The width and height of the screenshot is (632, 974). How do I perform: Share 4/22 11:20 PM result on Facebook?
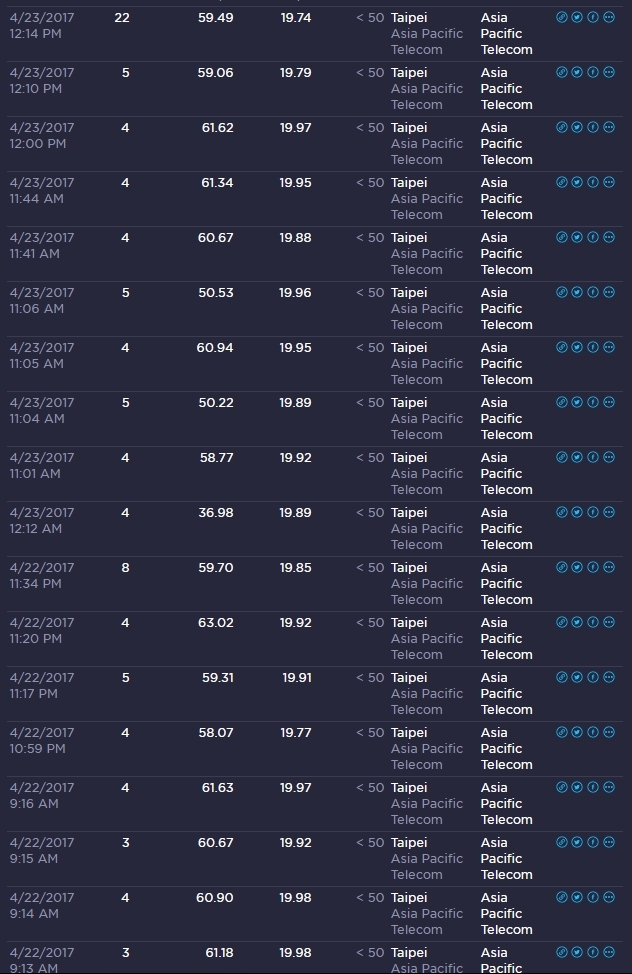(x=593, y=622)
